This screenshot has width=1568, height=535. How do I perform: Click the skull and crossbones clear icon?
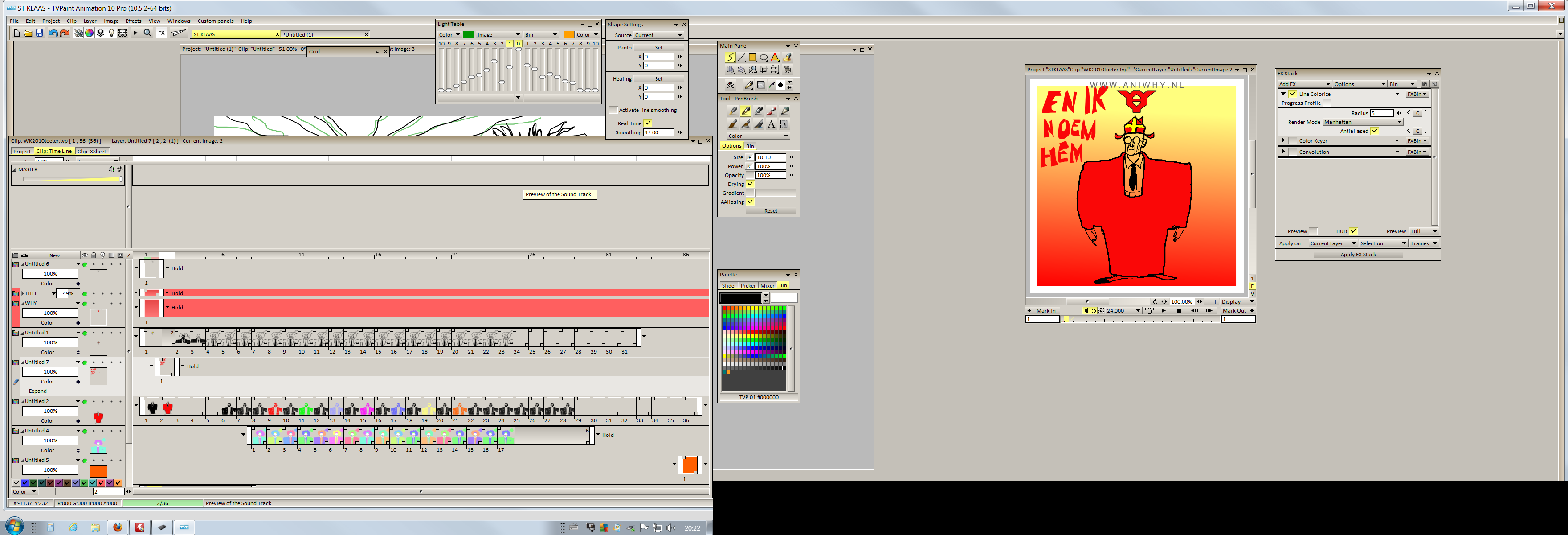click(x=731, y=85)
